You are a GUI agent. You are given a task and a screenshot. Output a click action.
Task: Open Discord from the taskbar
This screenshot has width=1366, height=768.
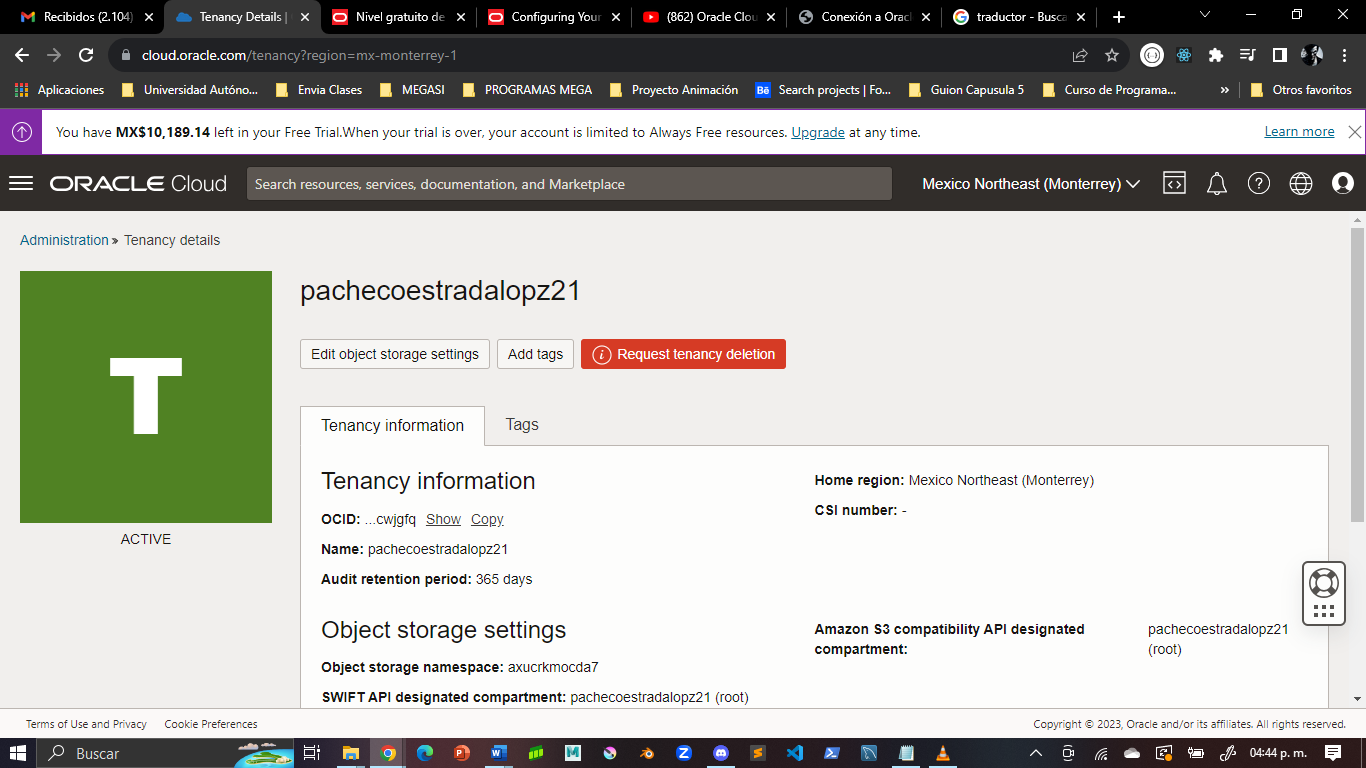[721, 753]
